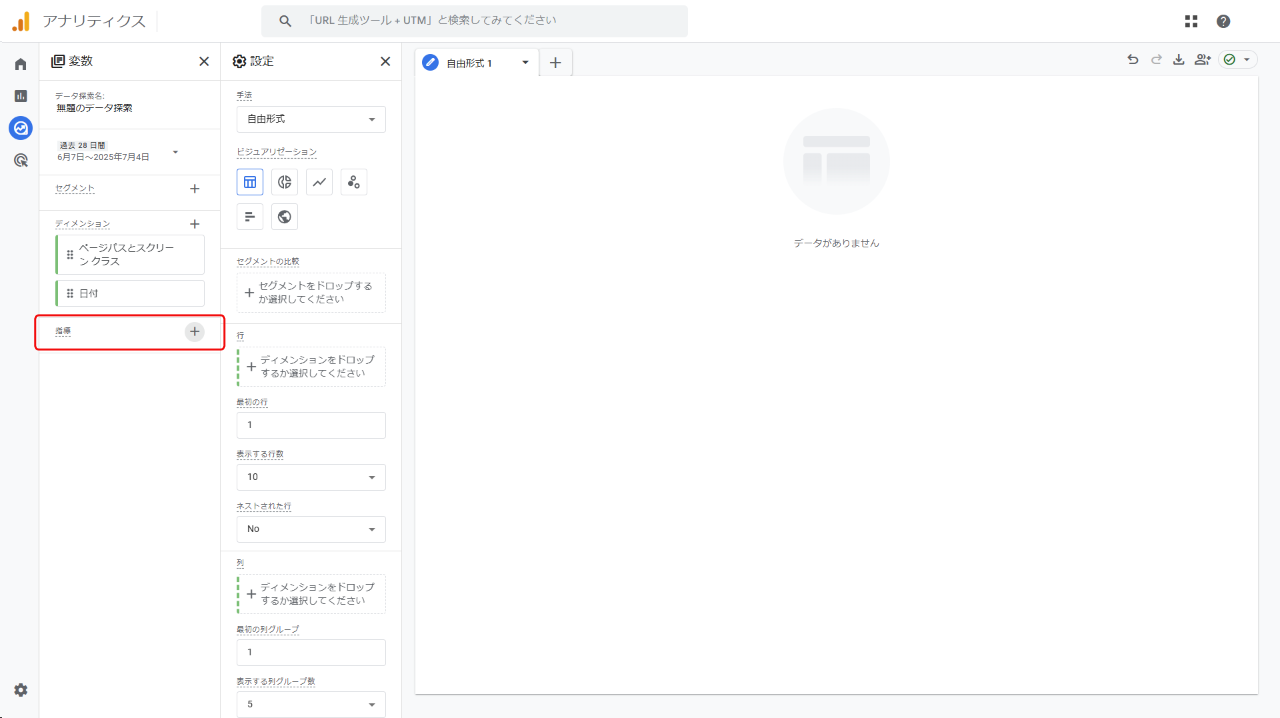The height and width of the screenshot is (718, 1280).
Task: Download the exploration data
Action: point(1178,60)
